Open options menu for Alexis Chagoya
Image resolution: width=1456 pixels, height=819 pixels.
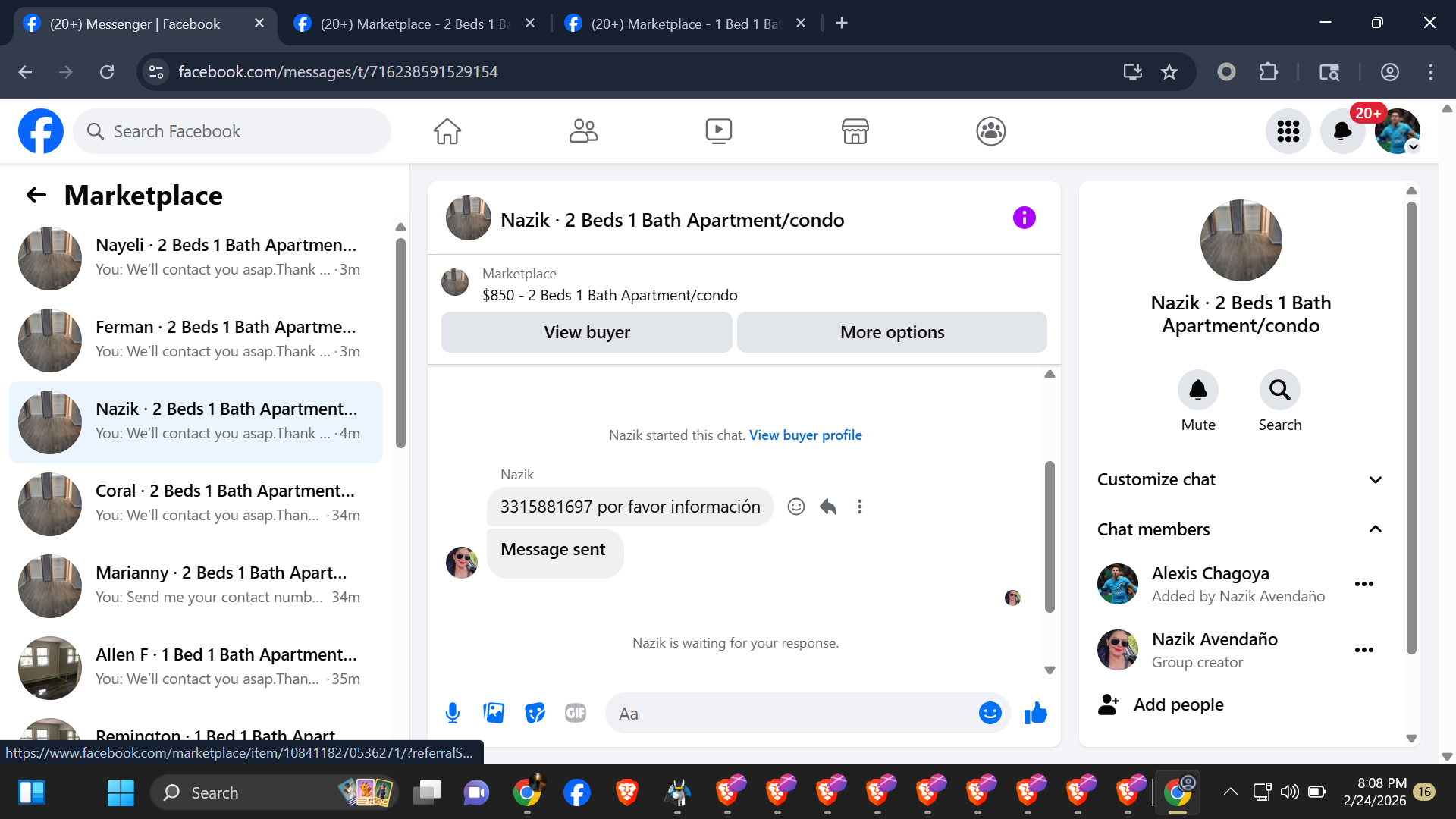coord(1363,584)
